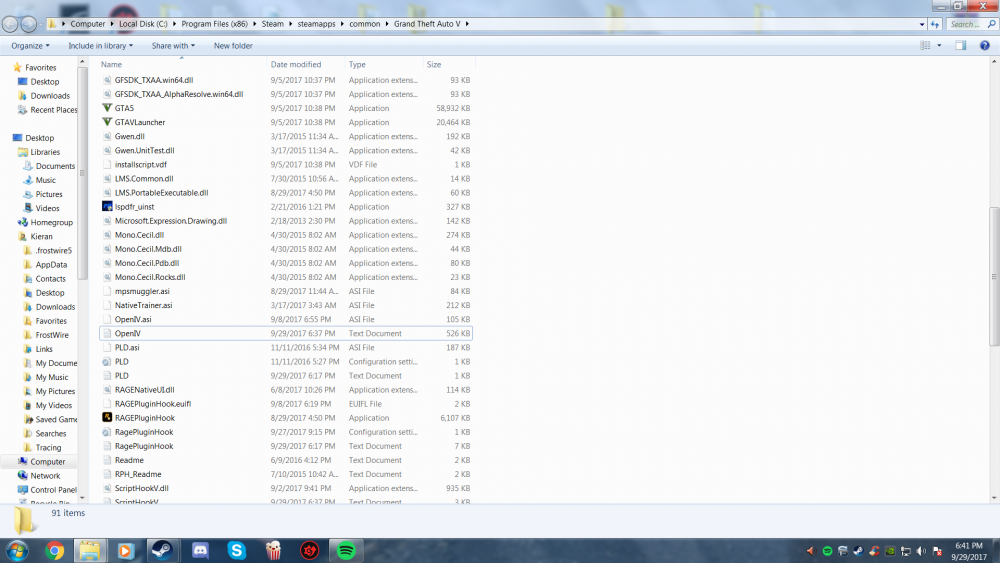This screenshot has width=1000, height=563.
Task: Open Discord from the taskbar
Action: 200,550
